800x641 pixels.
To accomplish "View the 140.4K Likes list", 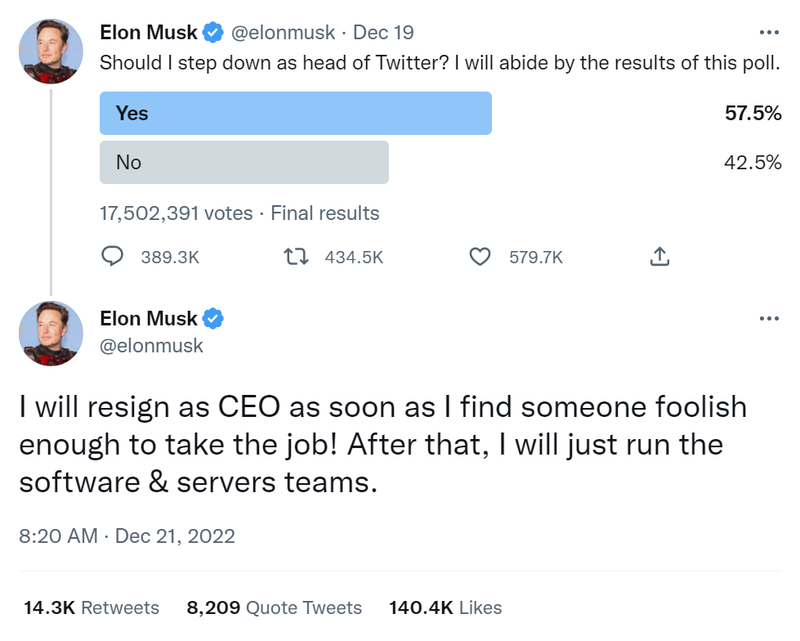I will pyautogui.click(x=445, y=607).
